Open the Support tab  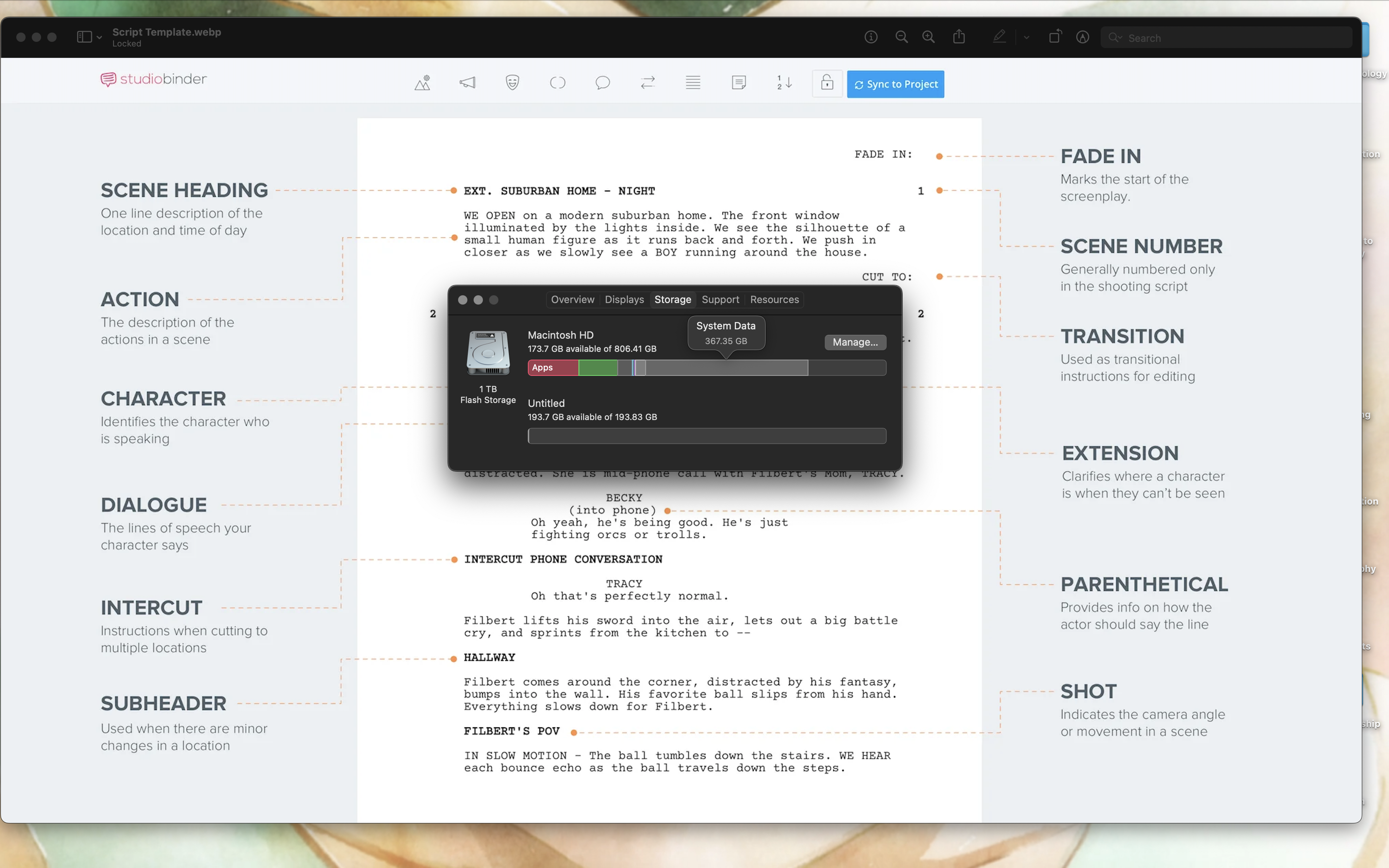pyautogui.click(x=720, y=300)
